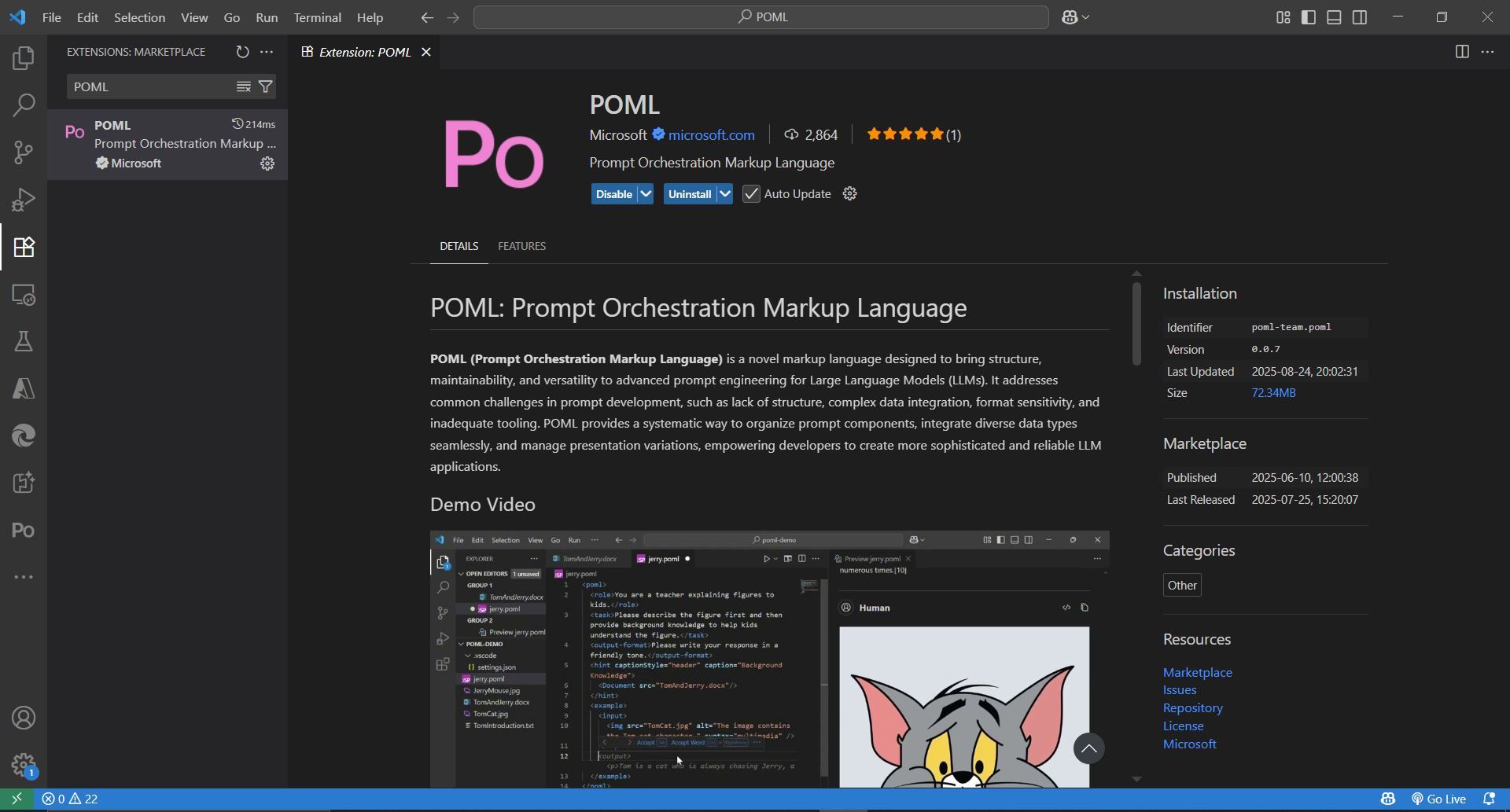Expand the Disable button dropdown arrow
1510x812 pixels.
pos(645,194)
